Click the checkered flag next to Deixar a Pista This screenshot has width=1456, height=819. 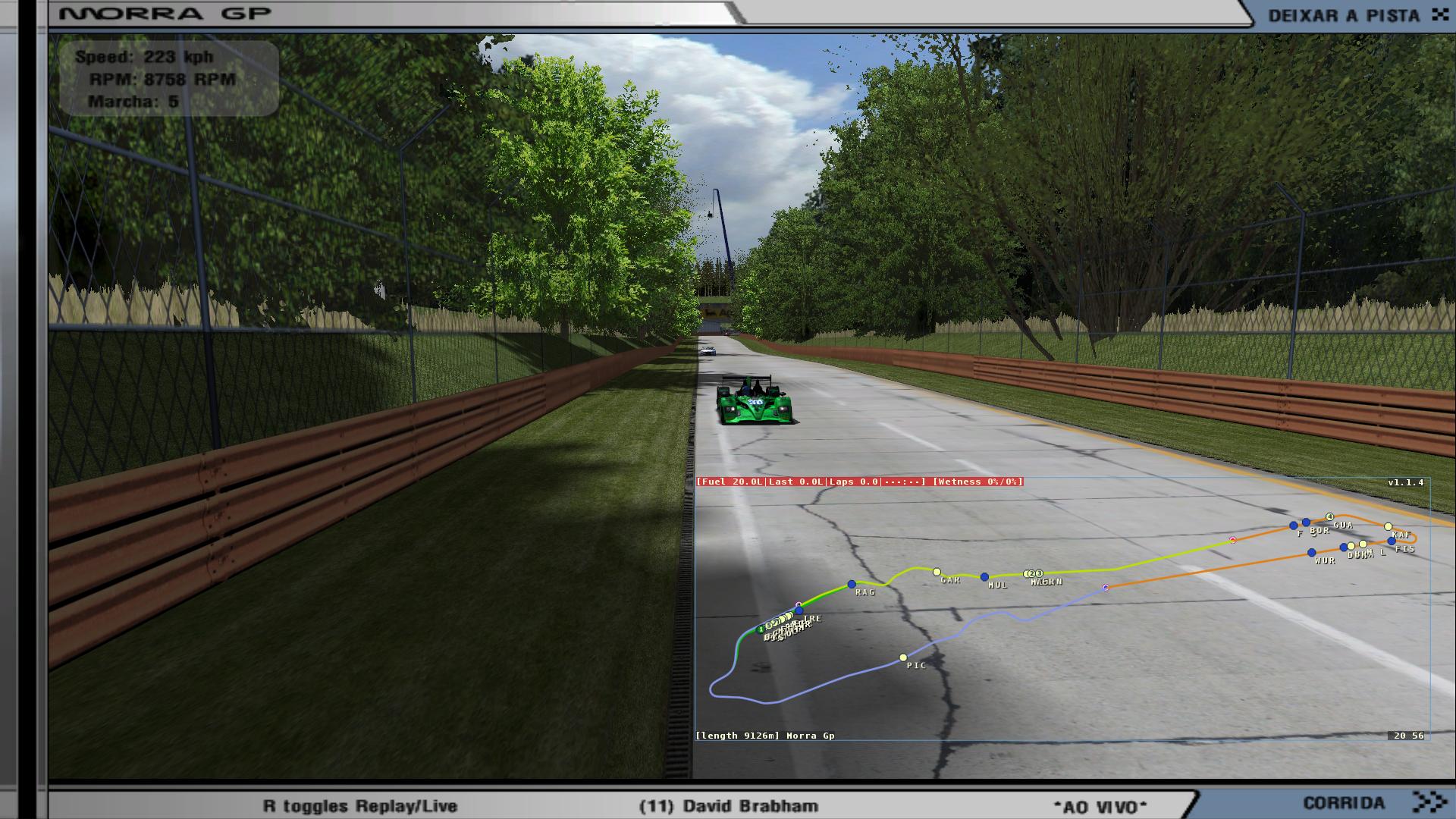coord(1439,14)
